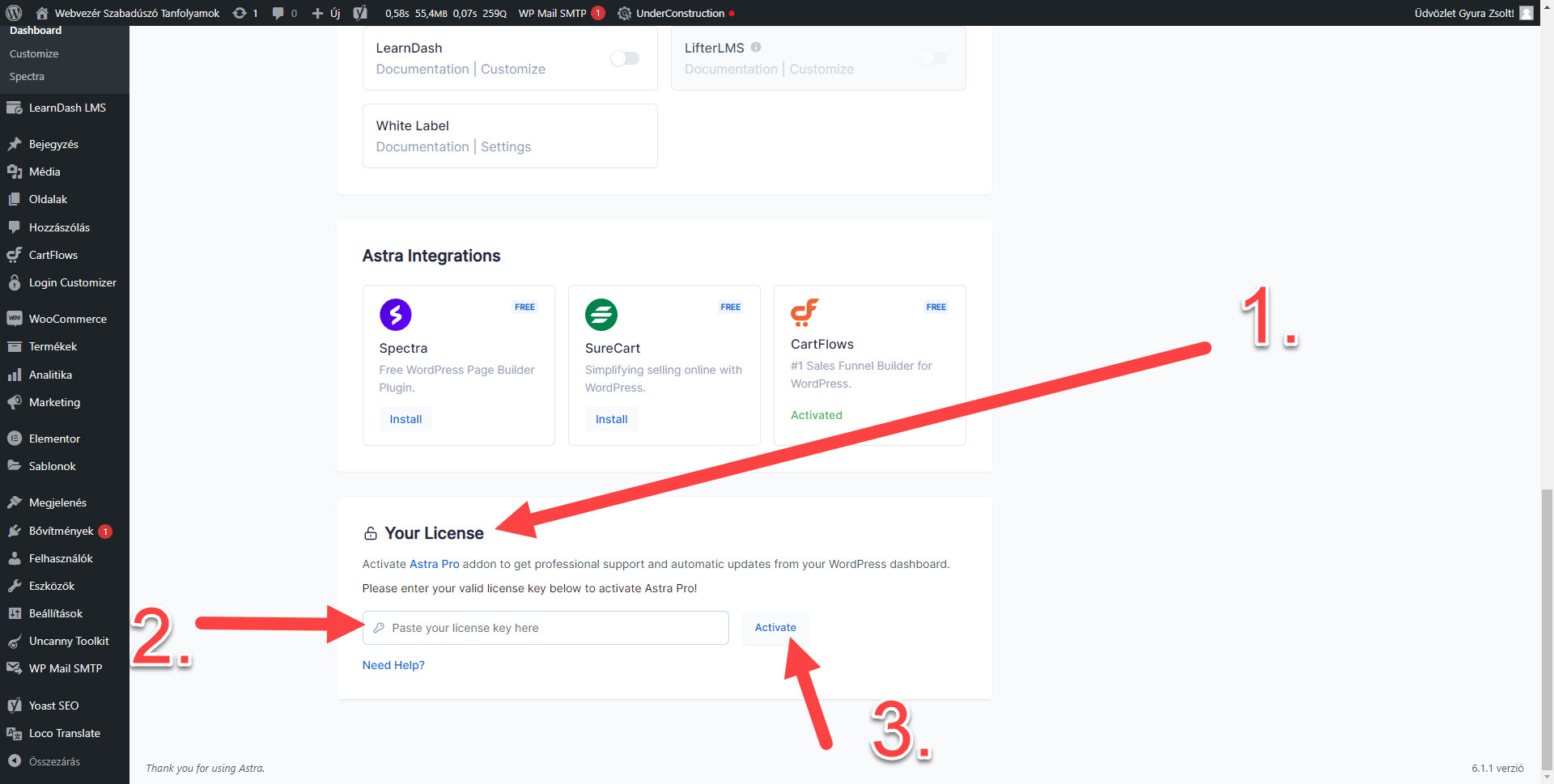Click the Média sidebar icon
Viewport: 1554px width, 784px height.
click(x=14, y=172)
